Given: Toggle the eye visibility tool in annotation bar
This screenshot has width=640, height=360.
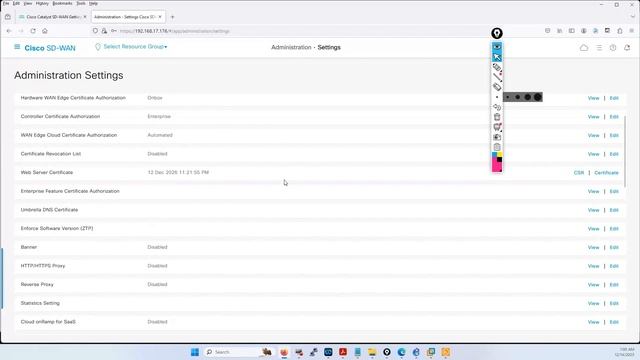Looking at the screenshot, I should click(497, 47).
